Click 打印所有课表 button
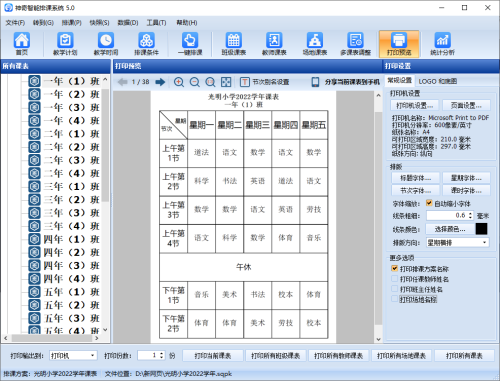This screenshot has height=381, width=500. point(464,356)
